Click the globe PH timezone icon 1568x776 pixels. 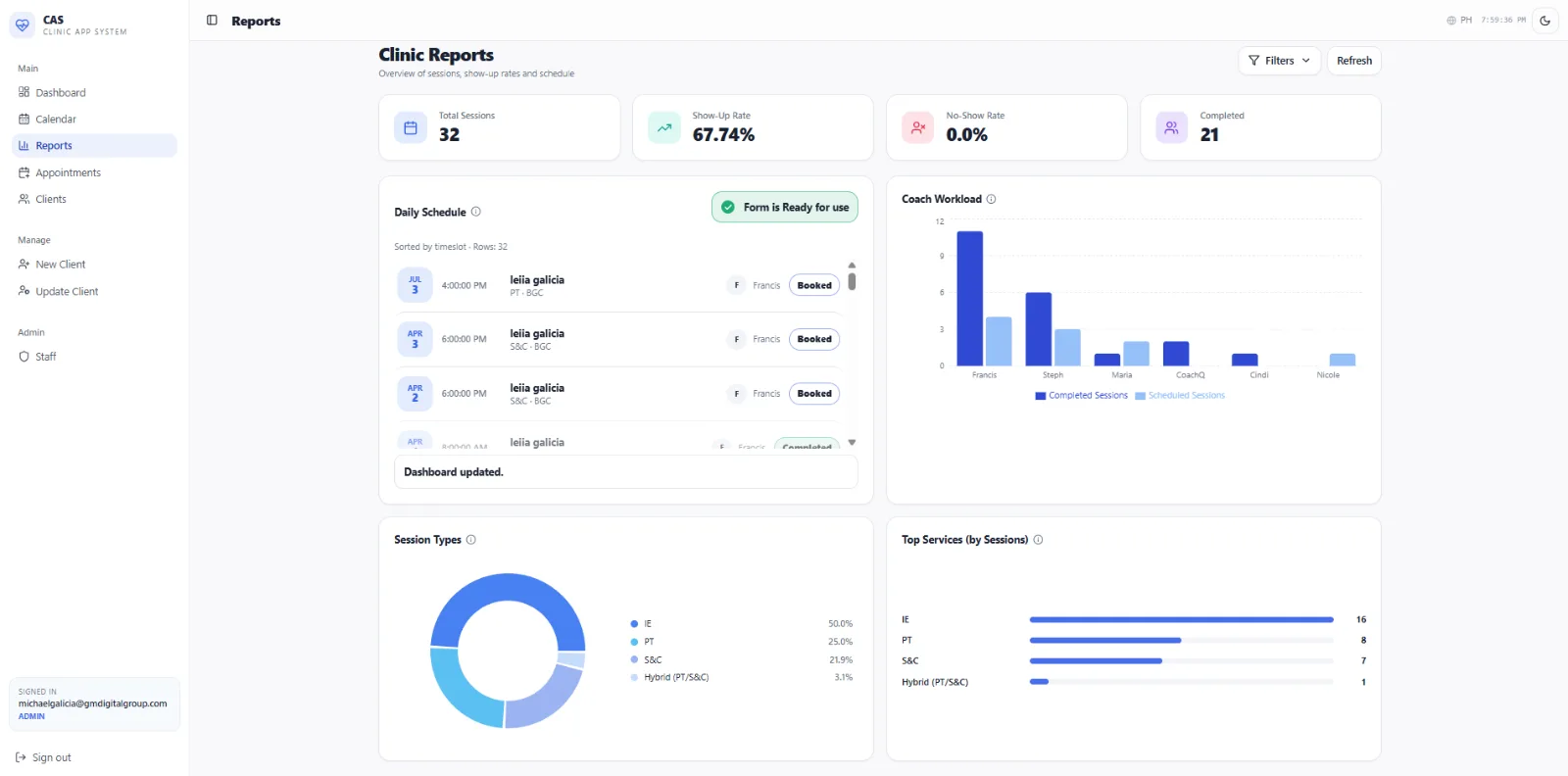tap(1451, 21)
